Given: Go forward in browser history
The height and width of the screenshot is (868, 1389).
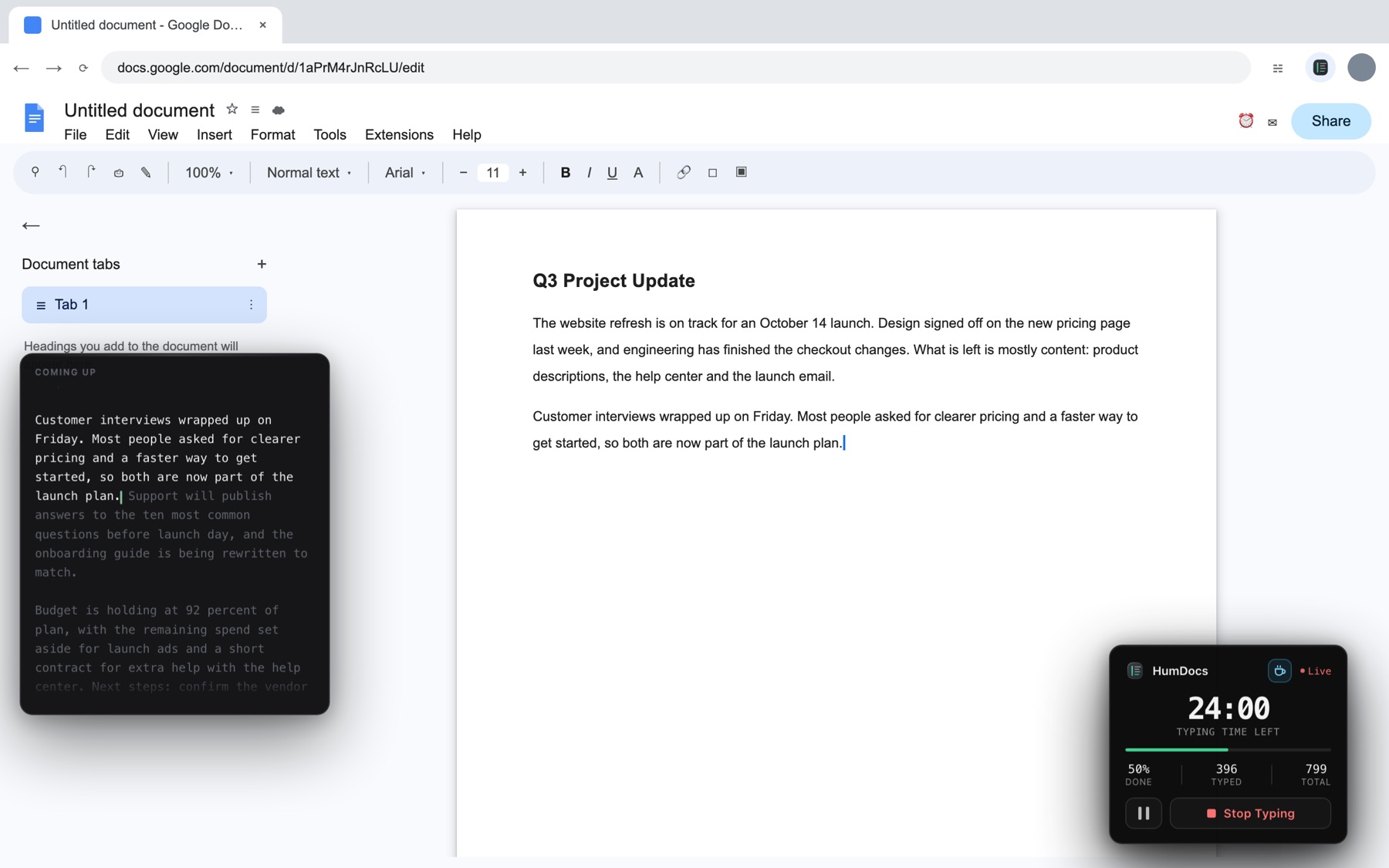Looking at the screenshot, I should [53, 68].
